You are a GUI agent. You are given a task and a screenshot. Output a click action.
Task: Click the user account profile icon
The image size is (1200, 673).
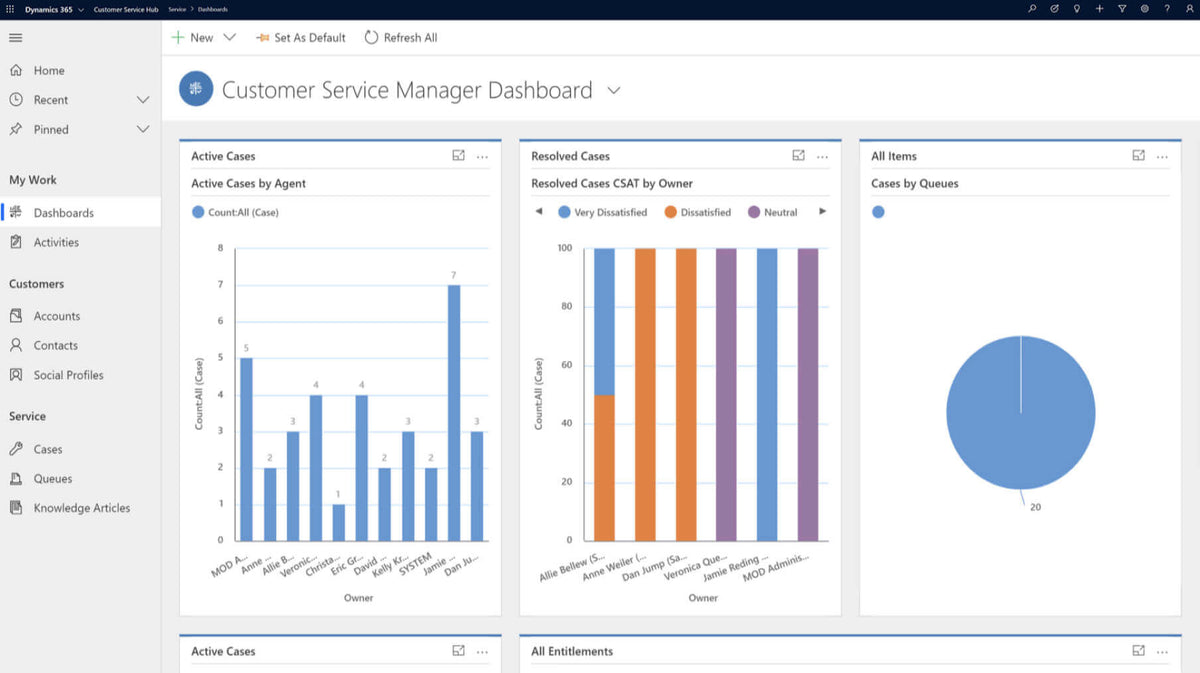coord(1188,9)
